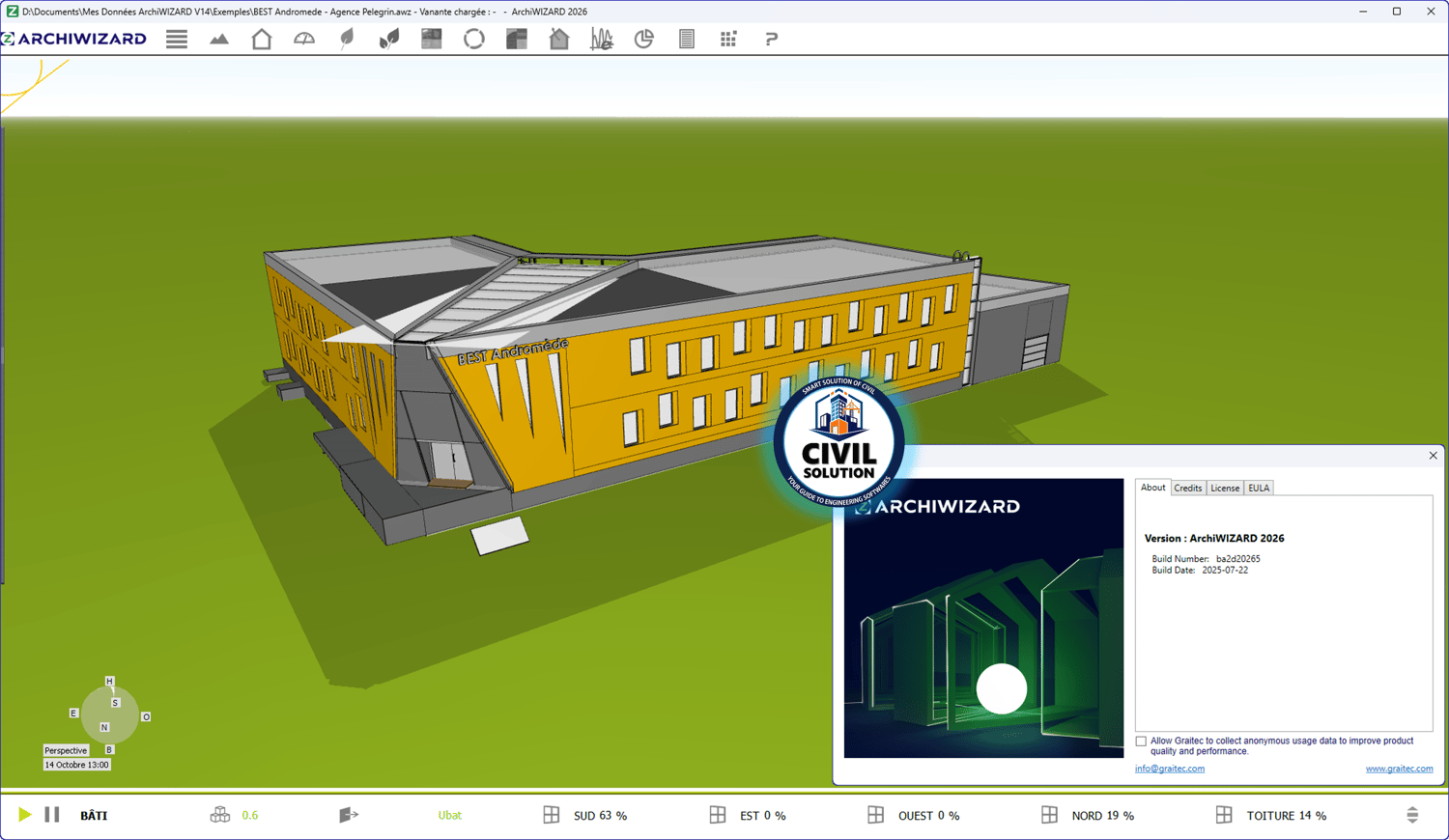1449x840 pixels.
Task: Click the BÂTI label in status bar
Action: (94, 816)
